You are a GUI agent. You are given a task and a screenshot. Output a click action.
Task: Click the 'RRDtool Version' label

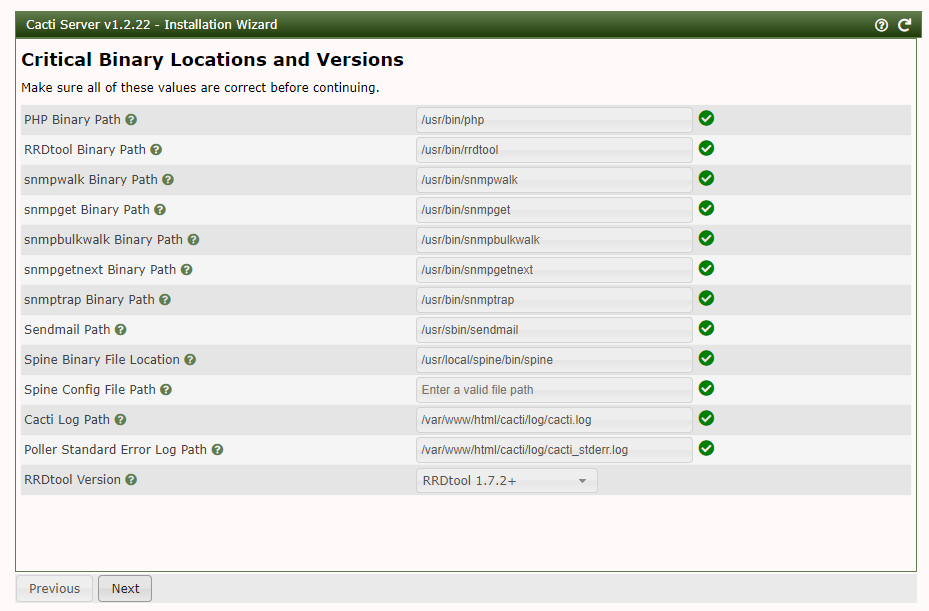tap(72, 480)
